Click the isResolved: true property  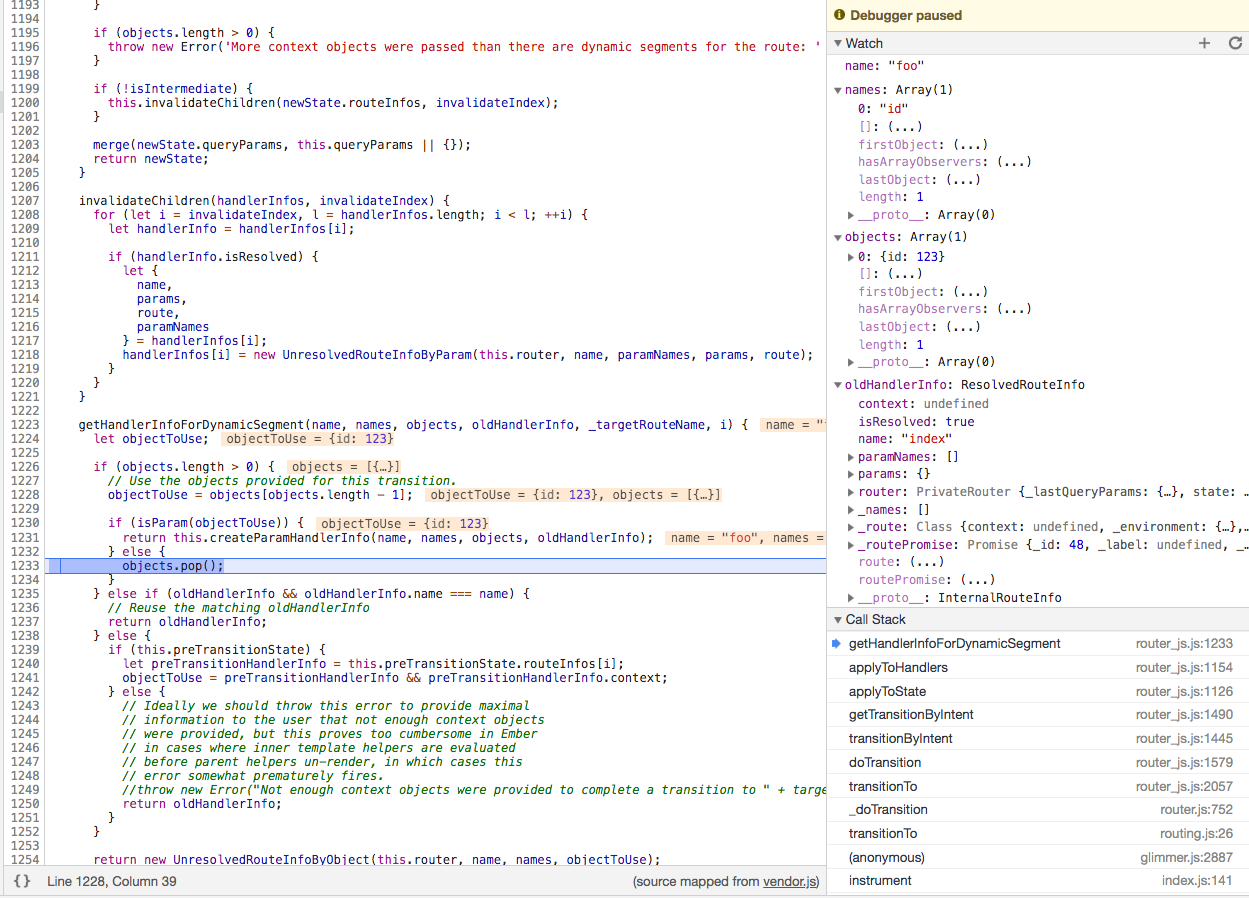tap(916, 422)
